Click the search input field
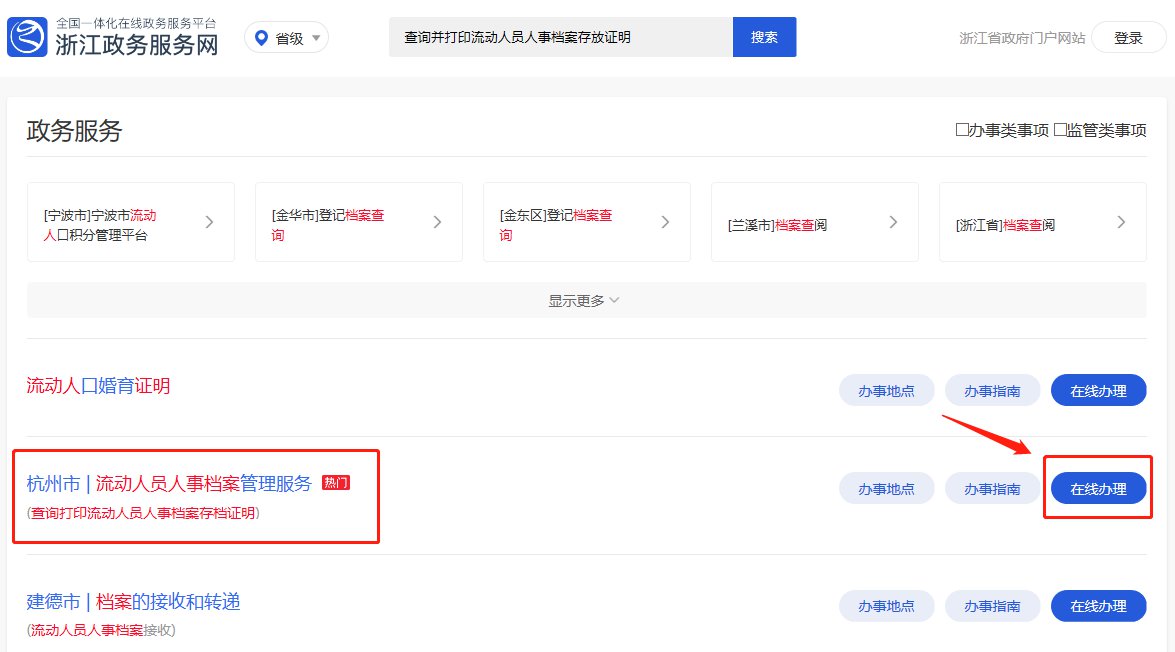Image resolution: width=1175 pixels, height=652 pixels. click(x=560, y=37)
